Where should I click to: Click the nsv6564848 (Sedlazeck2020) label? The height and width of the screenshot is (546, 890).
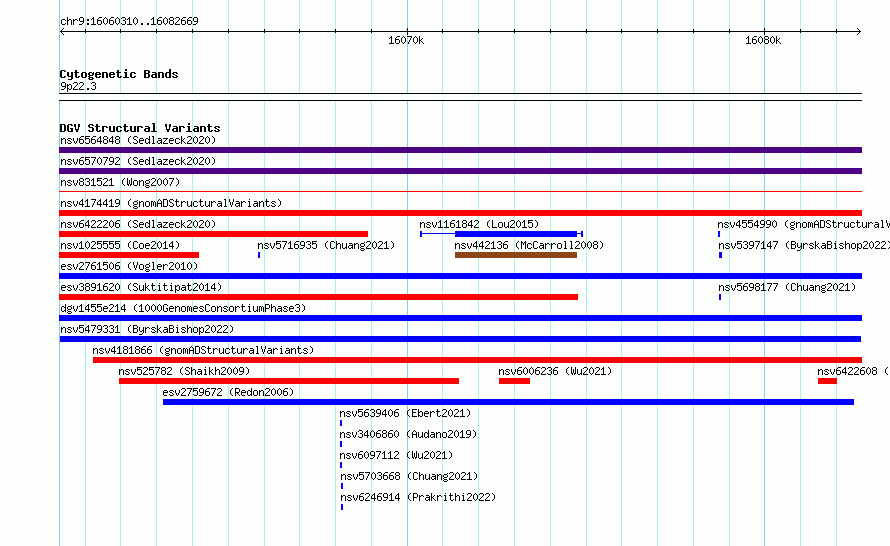(138, 140)
